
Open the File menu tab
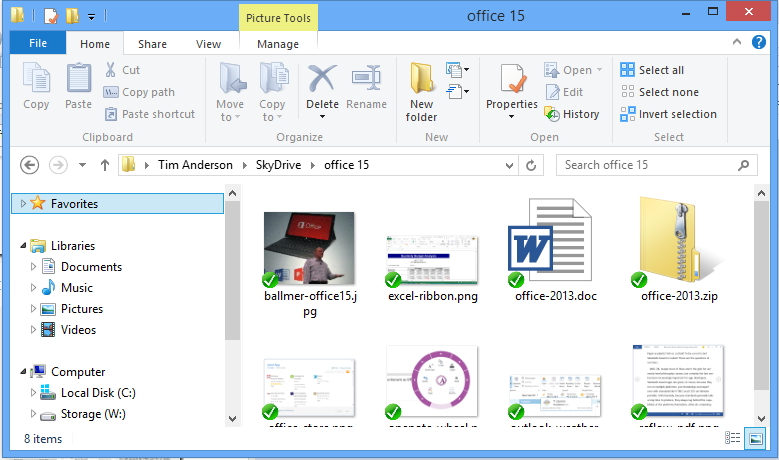pyautogui.click(x=38, y=43)
